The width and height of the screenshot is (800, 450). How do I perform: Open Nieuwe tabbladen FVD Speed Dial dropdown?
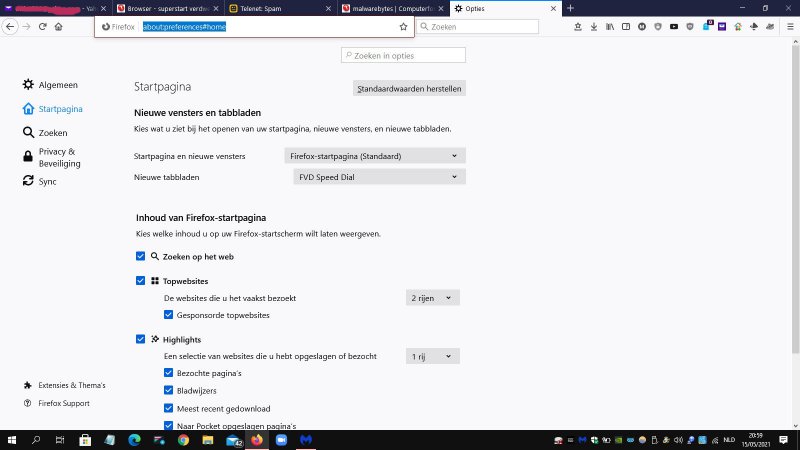click(379, 177)
